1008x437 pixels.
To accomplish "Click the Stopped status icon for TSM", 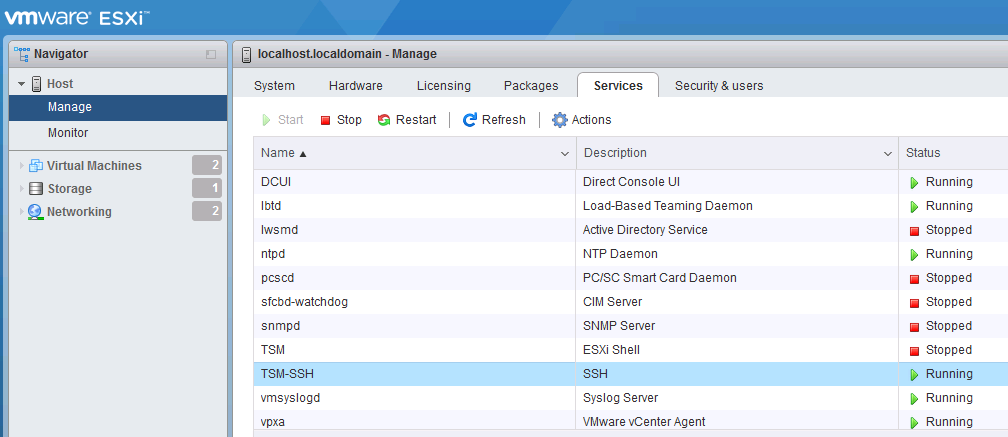I will click(x=914, y=351).
